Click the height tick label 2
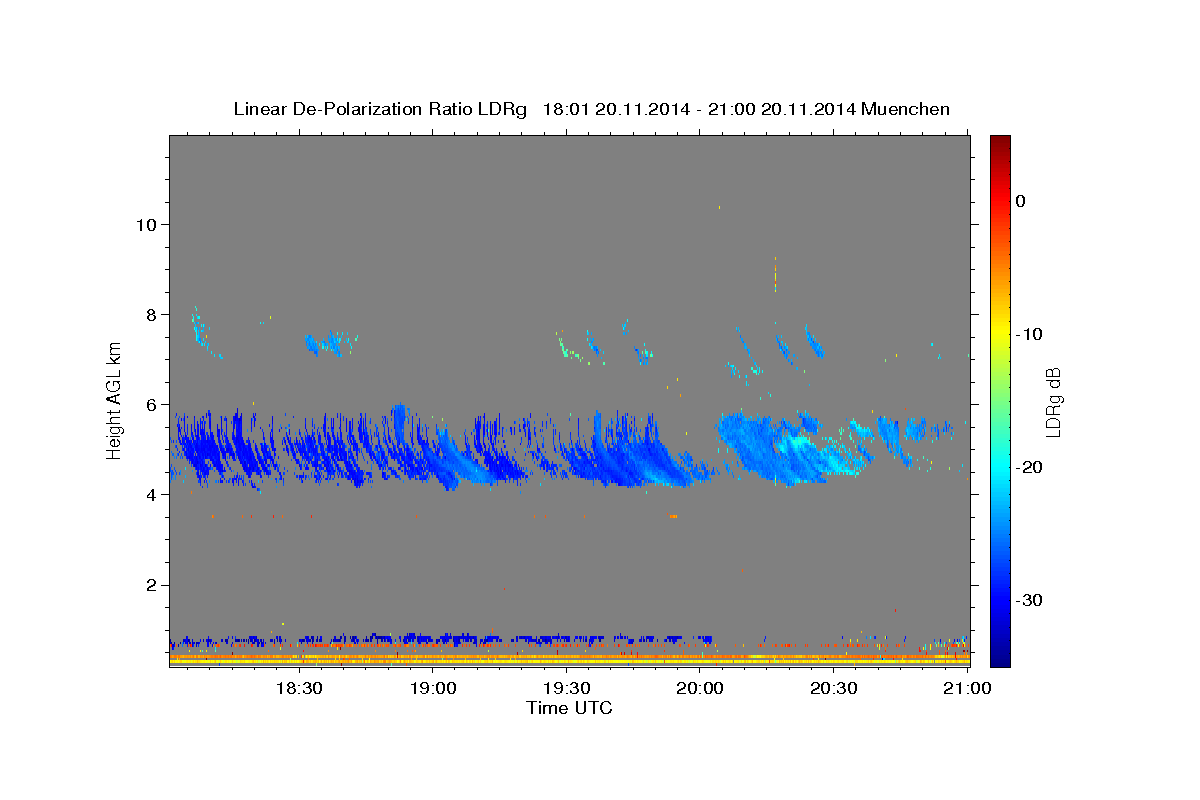 pyautogui.click(x=152, y=585)
